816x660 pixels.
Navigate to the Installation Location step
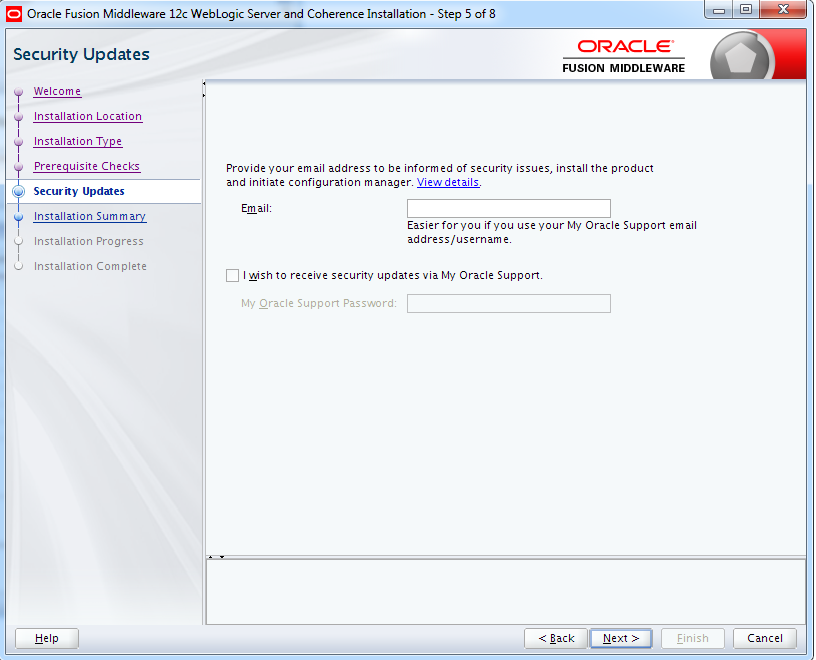87,116
